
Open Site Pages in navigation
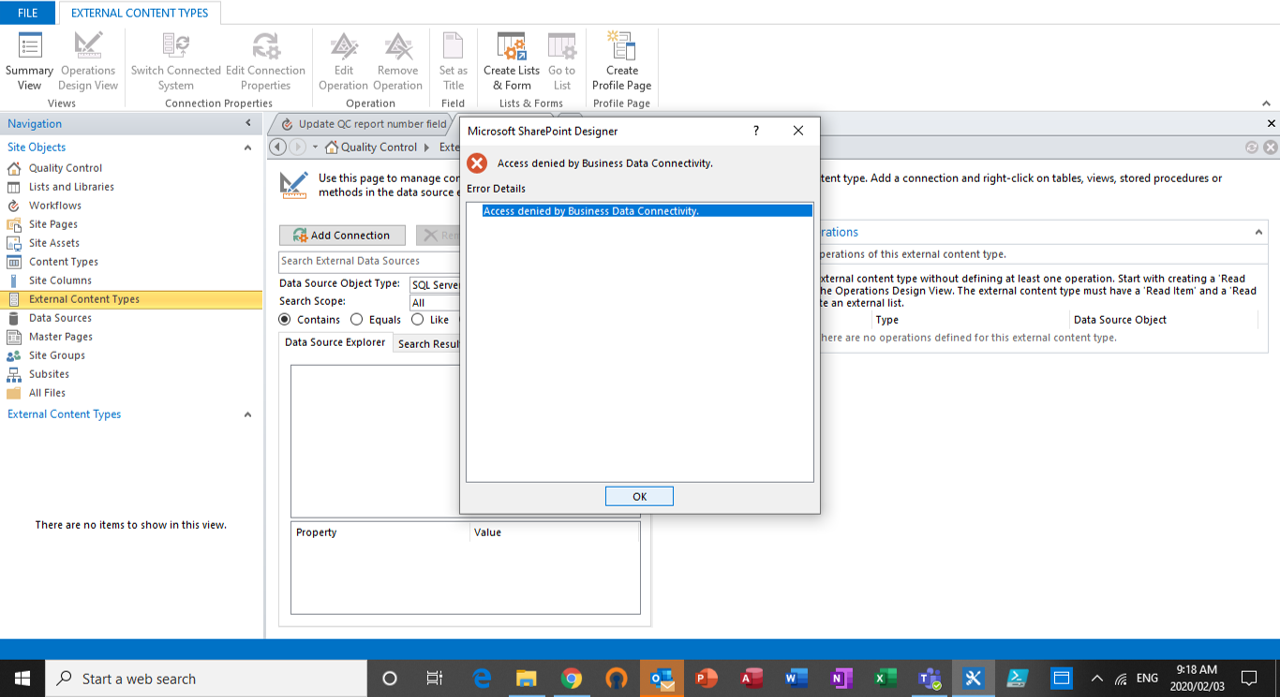point(53,224)
